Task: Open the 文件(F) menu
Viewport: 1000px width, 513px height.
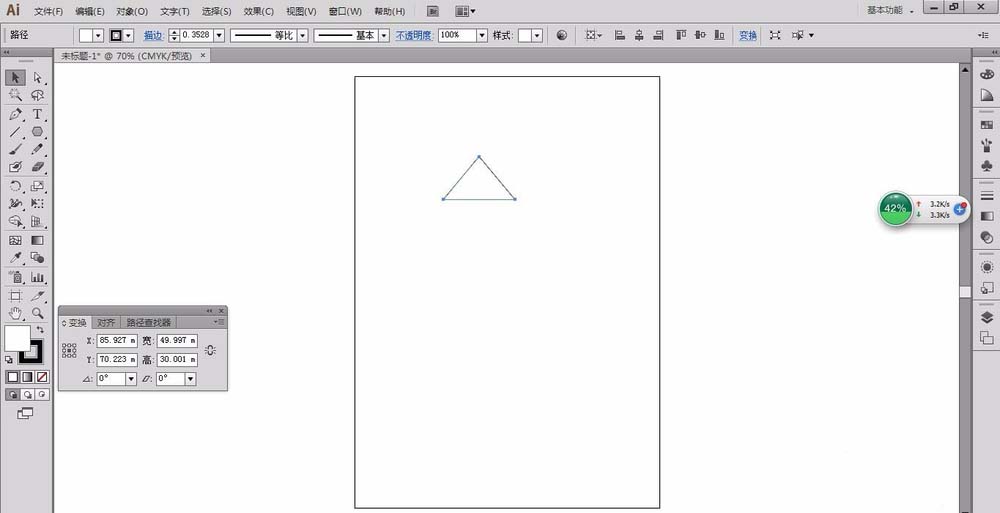Action: click(48, 11)
